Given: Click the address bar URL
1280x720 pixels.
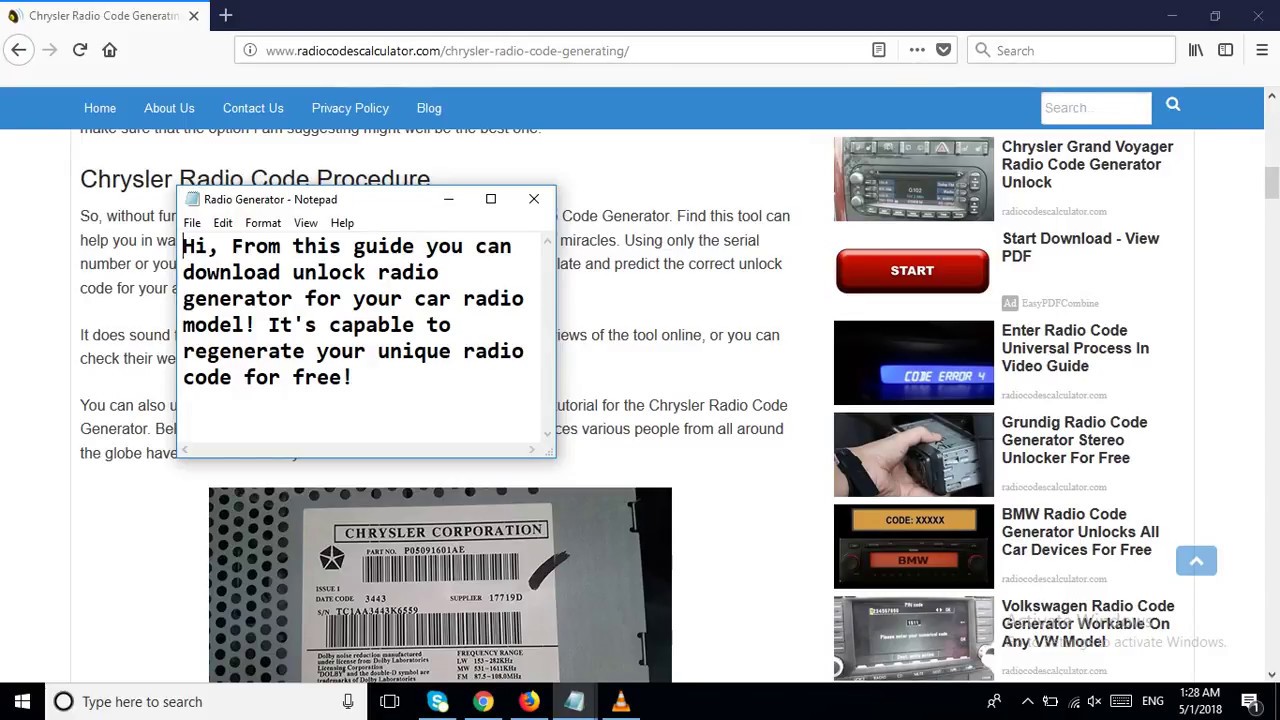Looking at the screenshot, I should pyautogui.click(x=447, y=51).
